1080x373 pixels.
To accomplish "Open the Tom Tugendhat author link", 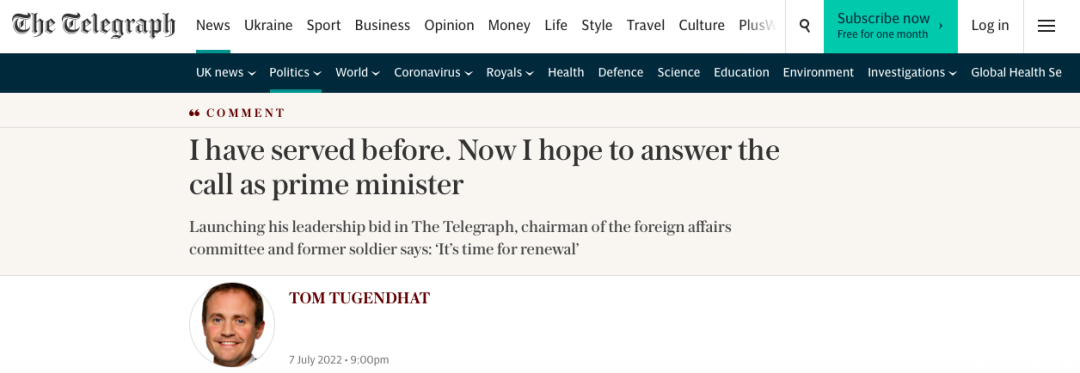I will (360, 298).
